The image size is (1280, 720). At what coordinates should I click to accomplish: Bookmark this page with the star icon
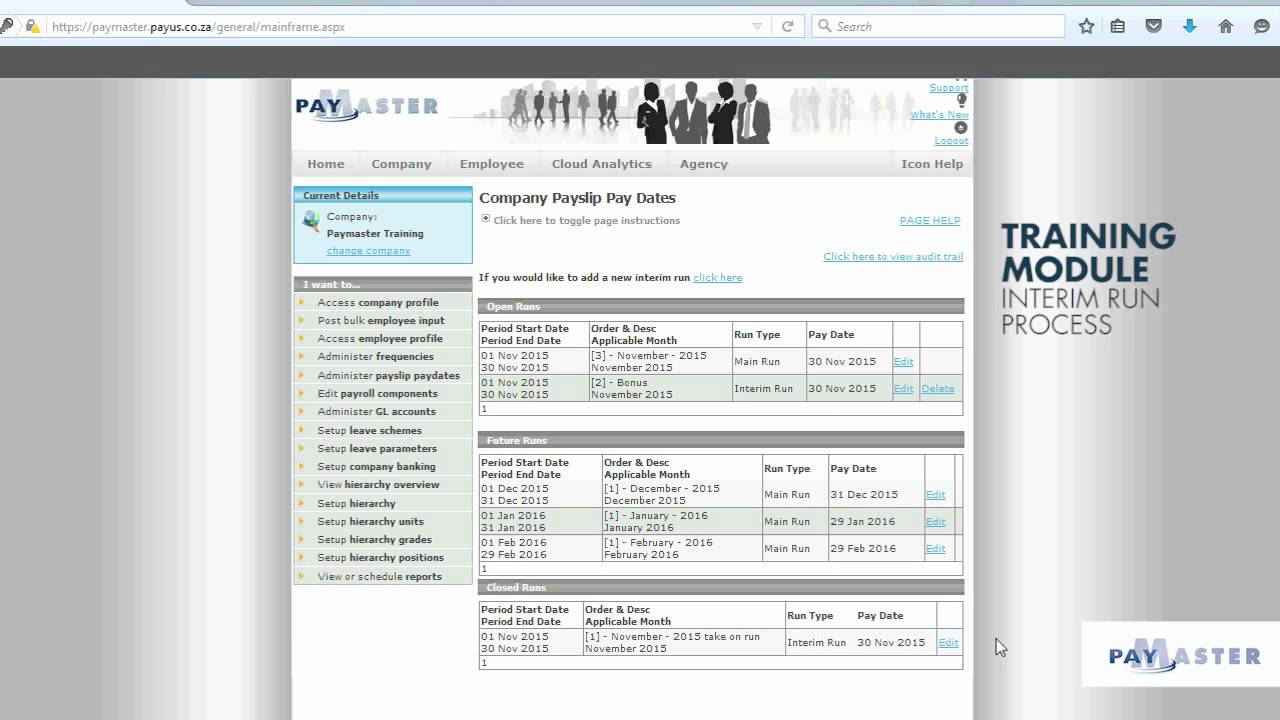coord(1086,27)
